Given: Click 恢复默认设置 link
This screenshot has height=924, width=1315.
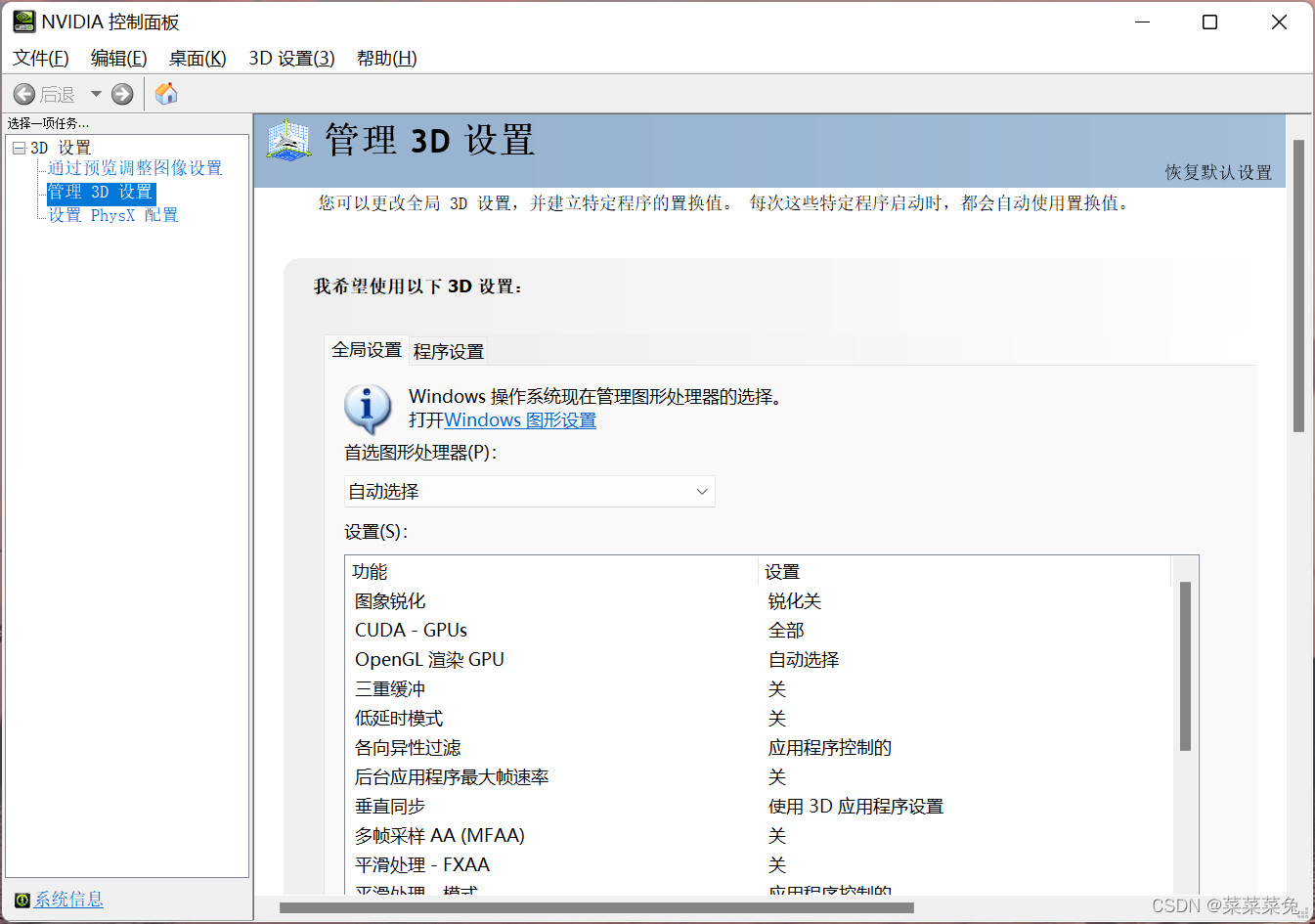Looking at the screenshot, I should point(1218,172).
